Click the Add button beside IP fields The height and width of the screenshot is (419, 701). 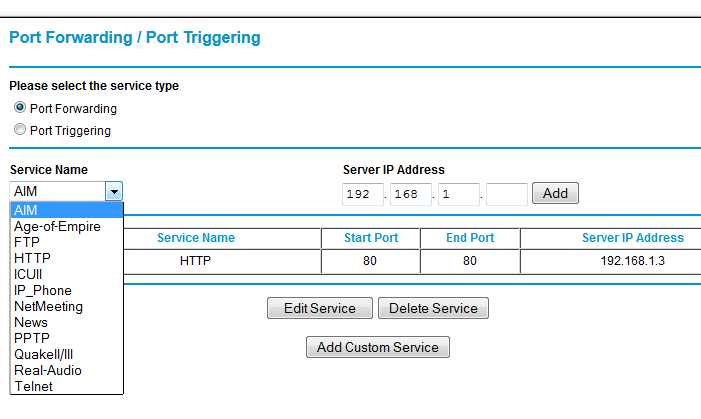[555, 193]
